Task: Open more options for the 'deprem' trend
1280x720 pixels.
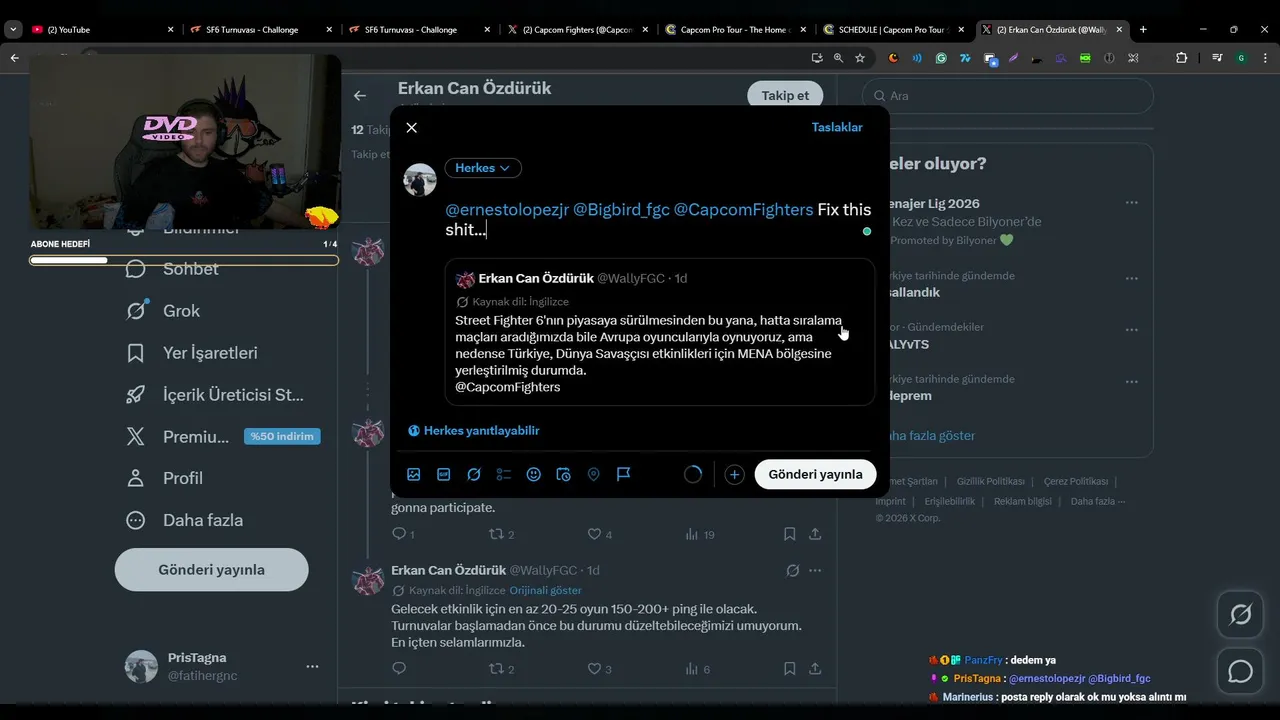Action: [x=1131, y=381]
